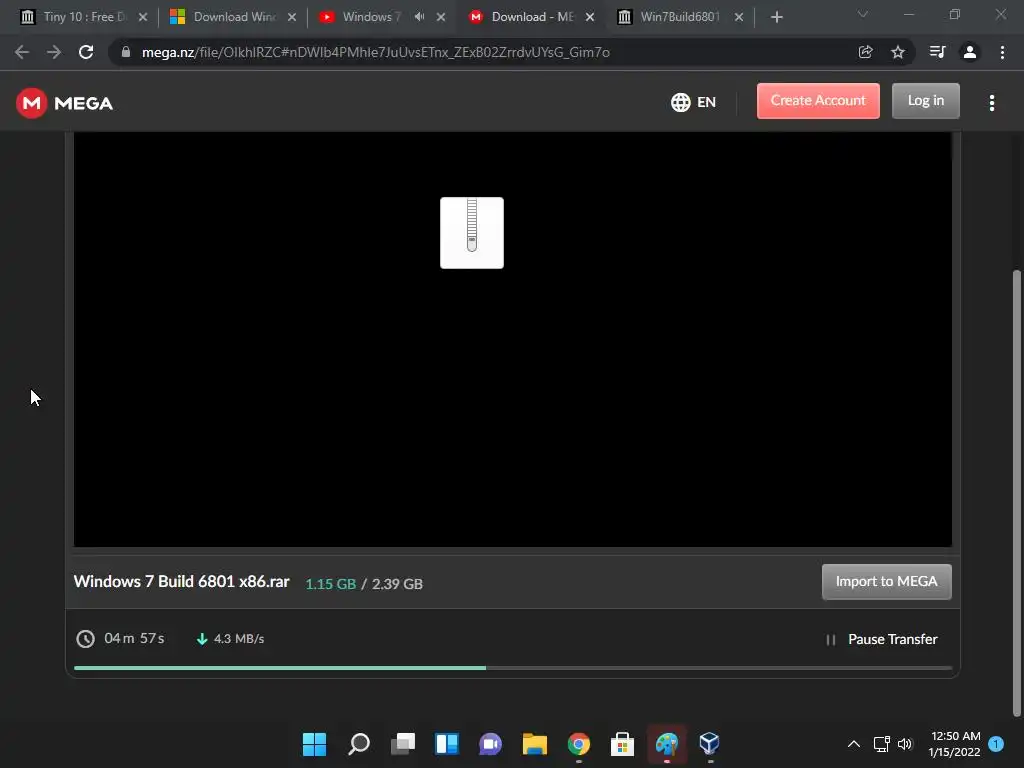This screenshot has height=768, width=1024.
Task: Click the MEGA logo
Action: point(65,103)
